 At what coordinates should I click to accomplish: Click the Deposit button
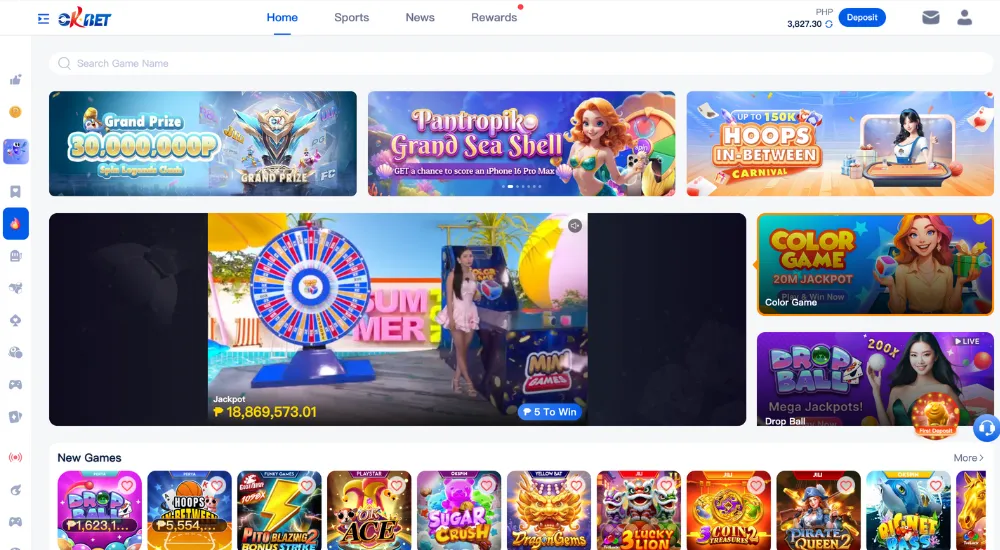click(862, 18)
